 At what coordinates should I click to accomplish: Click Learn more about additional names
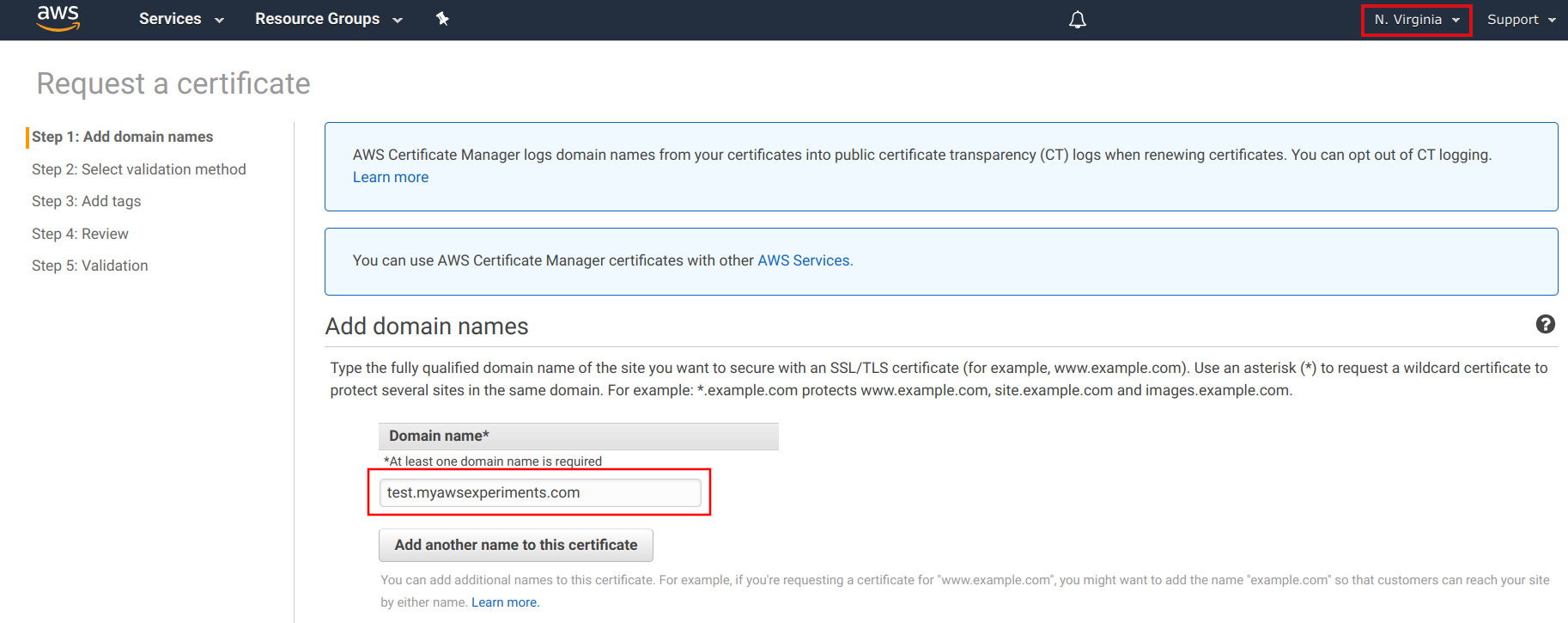pyautogui.click(x=505, y=602)
